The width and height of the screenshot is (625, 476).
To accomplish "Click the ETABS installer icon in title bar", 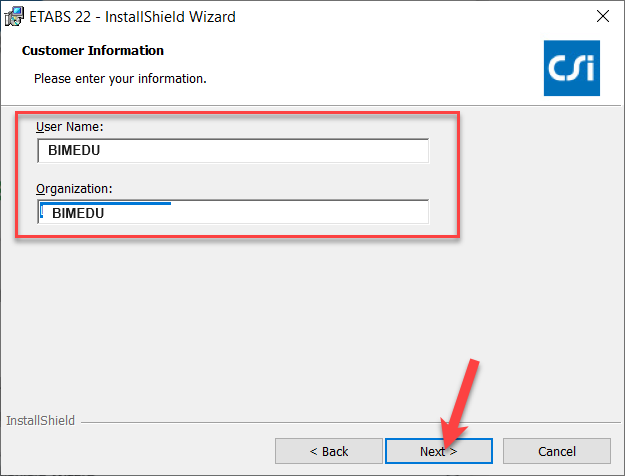I will [x=15, y=16].
